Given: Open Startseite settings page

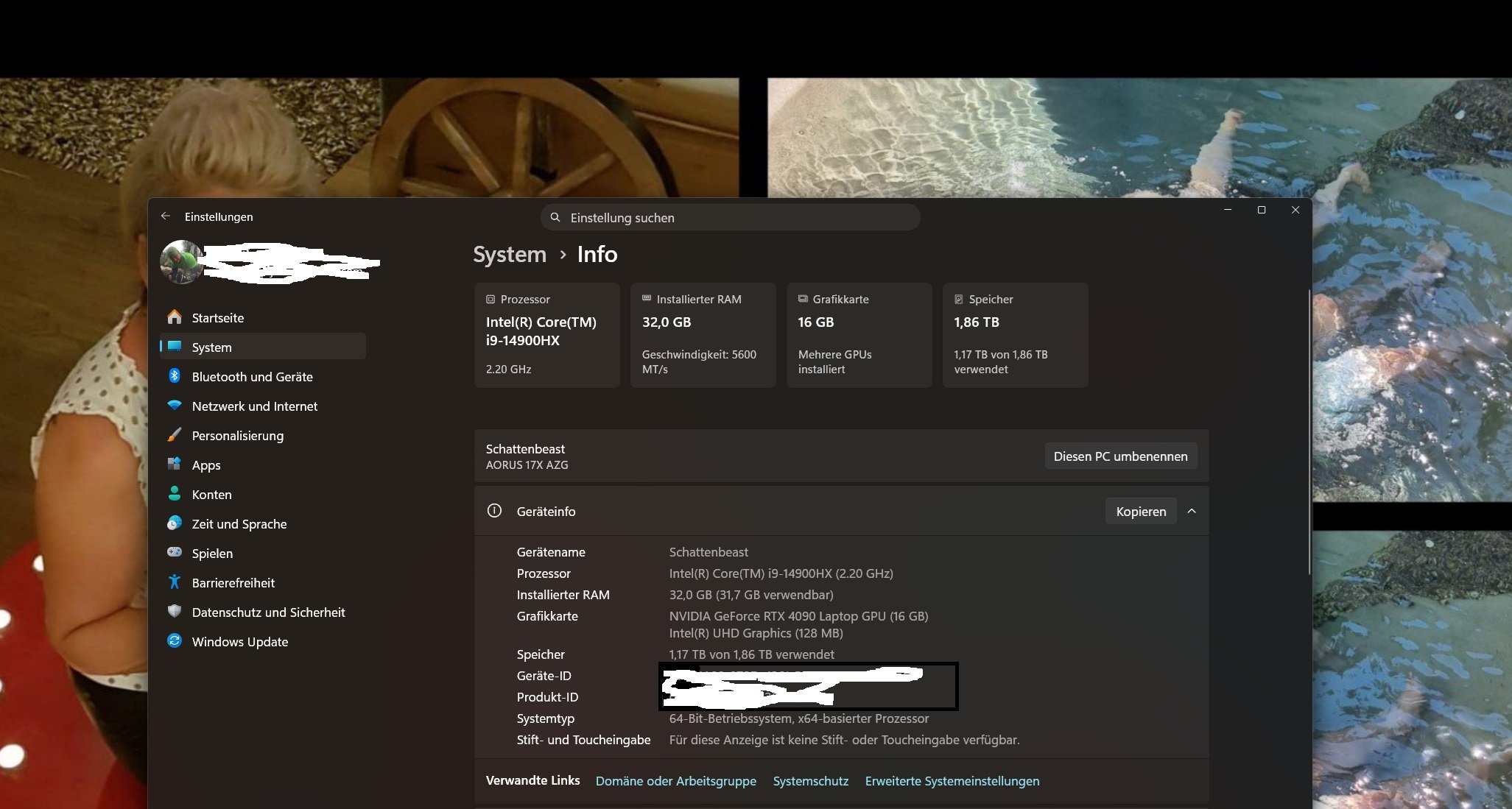Looking at the screenshot, I should (x=263, y=317).
